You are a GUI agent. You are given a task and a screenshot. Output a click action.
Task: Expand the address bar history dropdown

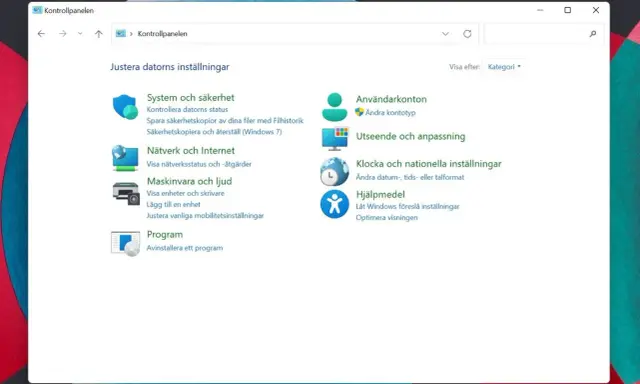(x=445, y=34)
